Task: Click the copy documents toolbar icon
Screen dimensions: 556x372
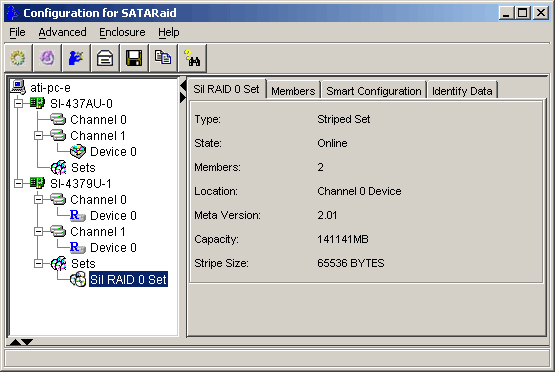Action: (163, 58)
